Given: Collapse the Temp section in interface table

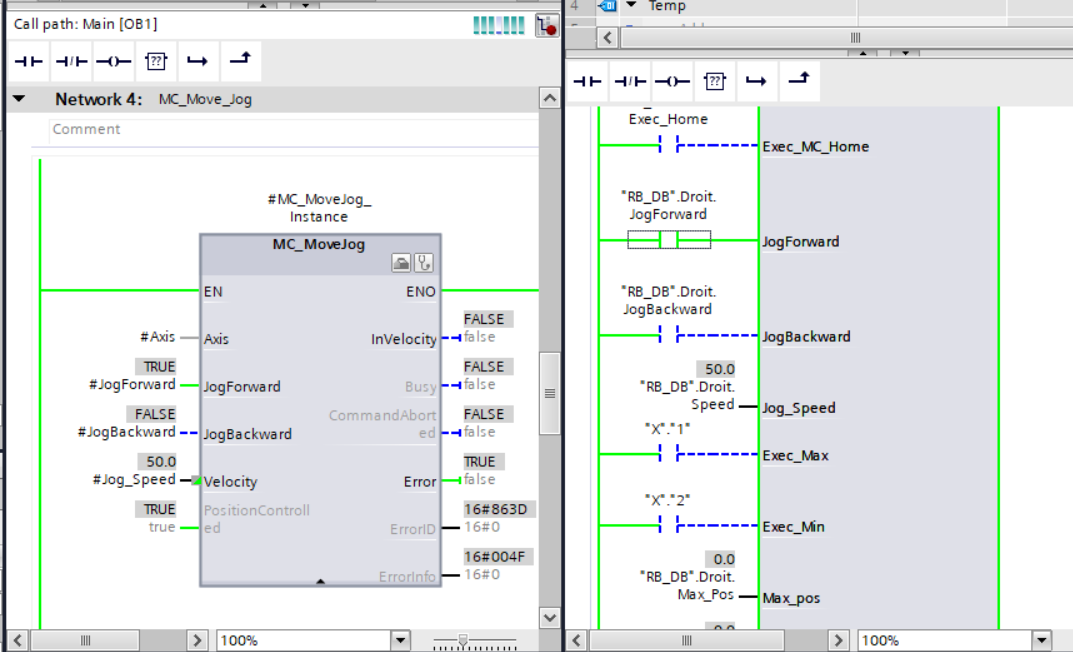Looking at the screenshot, I should (x=632, y=6).
